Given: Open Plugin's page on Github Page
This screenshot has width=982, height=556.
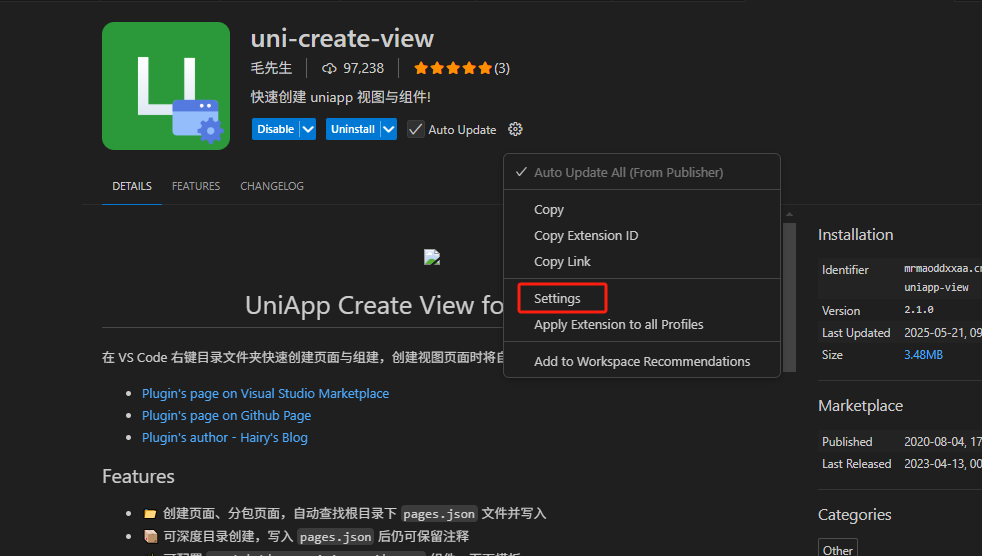Looking at the screenshot, I should [226, 415].
